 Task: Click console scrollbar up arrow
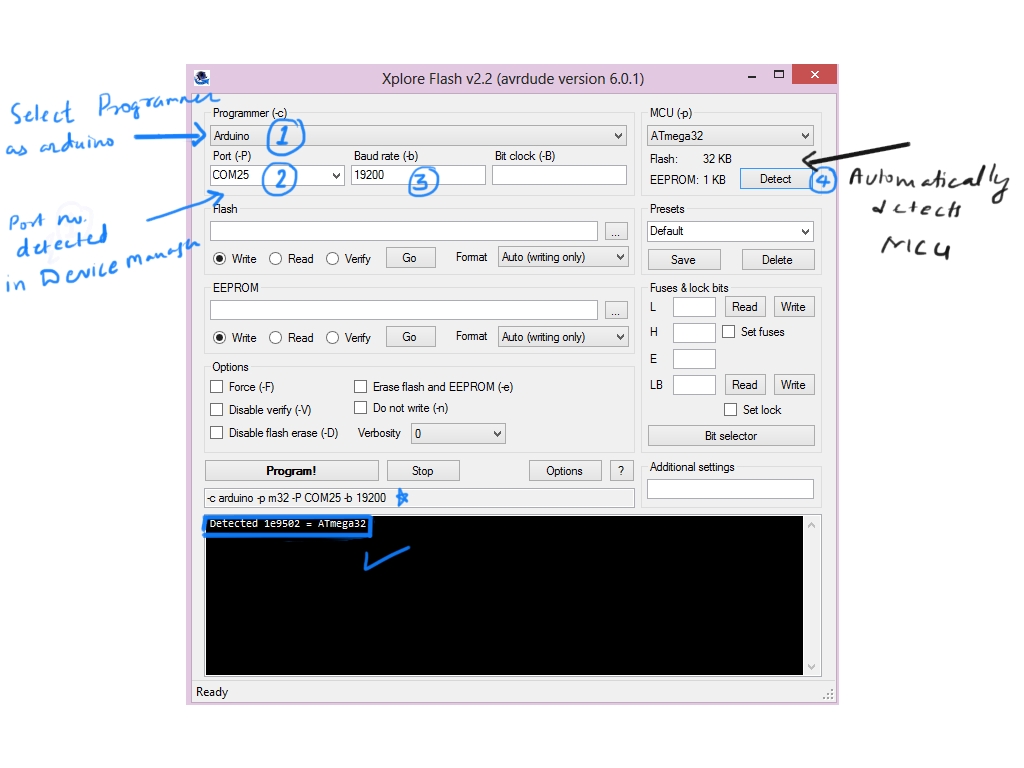[x=812, y=525]
